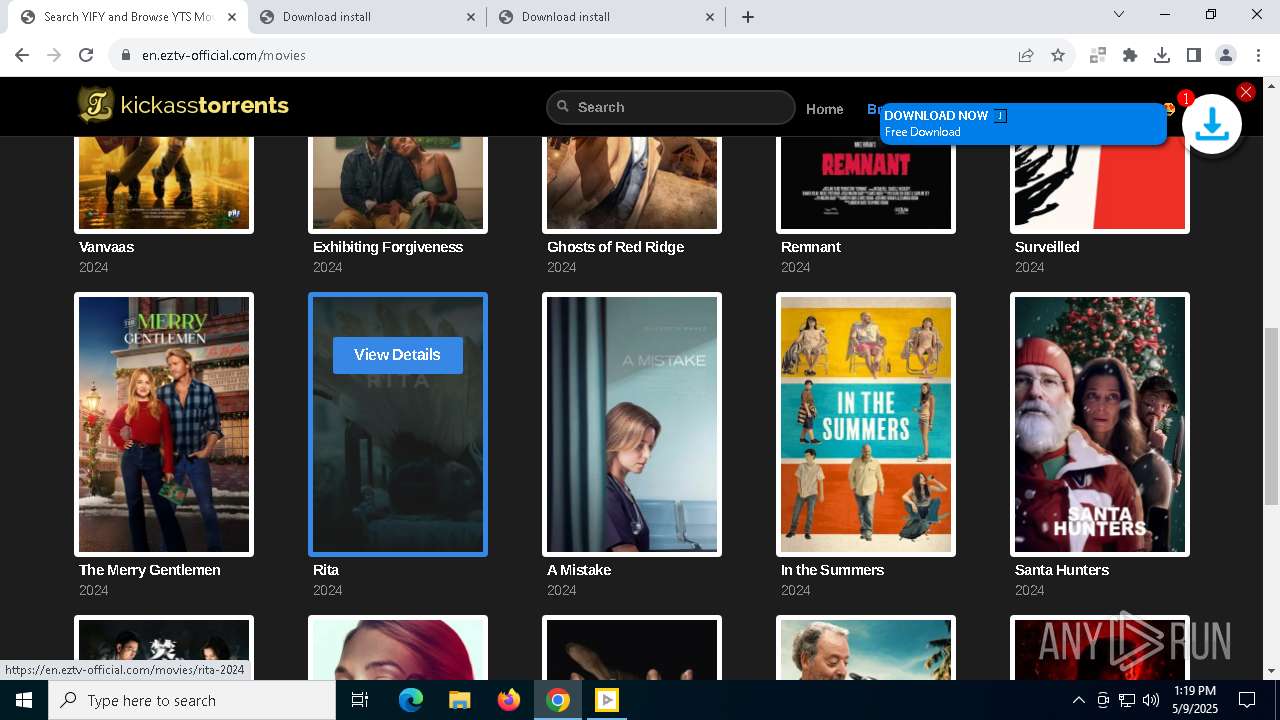Open the Home navigation link
This screenshot has height=720, width=1280.
(x=825, y=109)
